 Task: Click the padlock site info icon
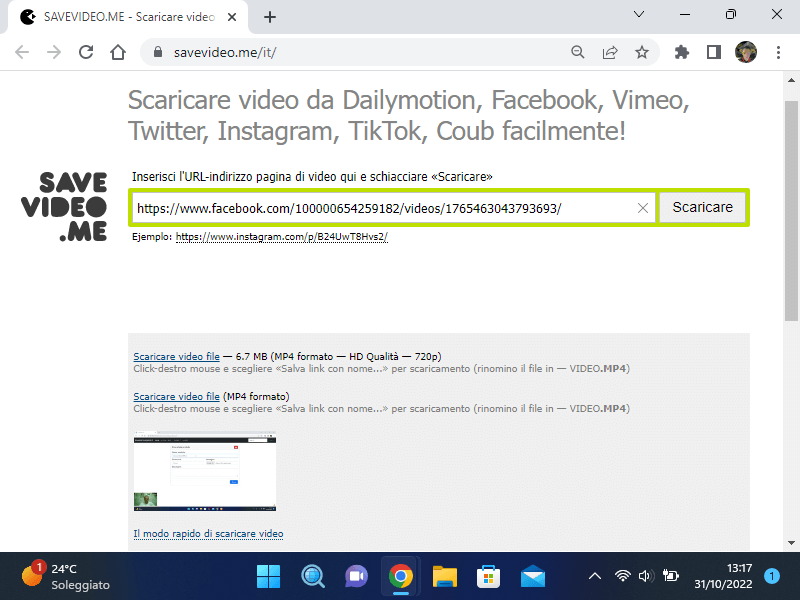tap(158, 52)
